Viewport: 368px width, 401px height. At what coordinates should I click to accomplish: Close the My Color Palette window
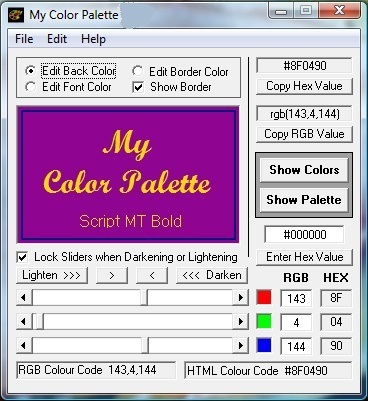pyautogui.click(x=339, y=11)
